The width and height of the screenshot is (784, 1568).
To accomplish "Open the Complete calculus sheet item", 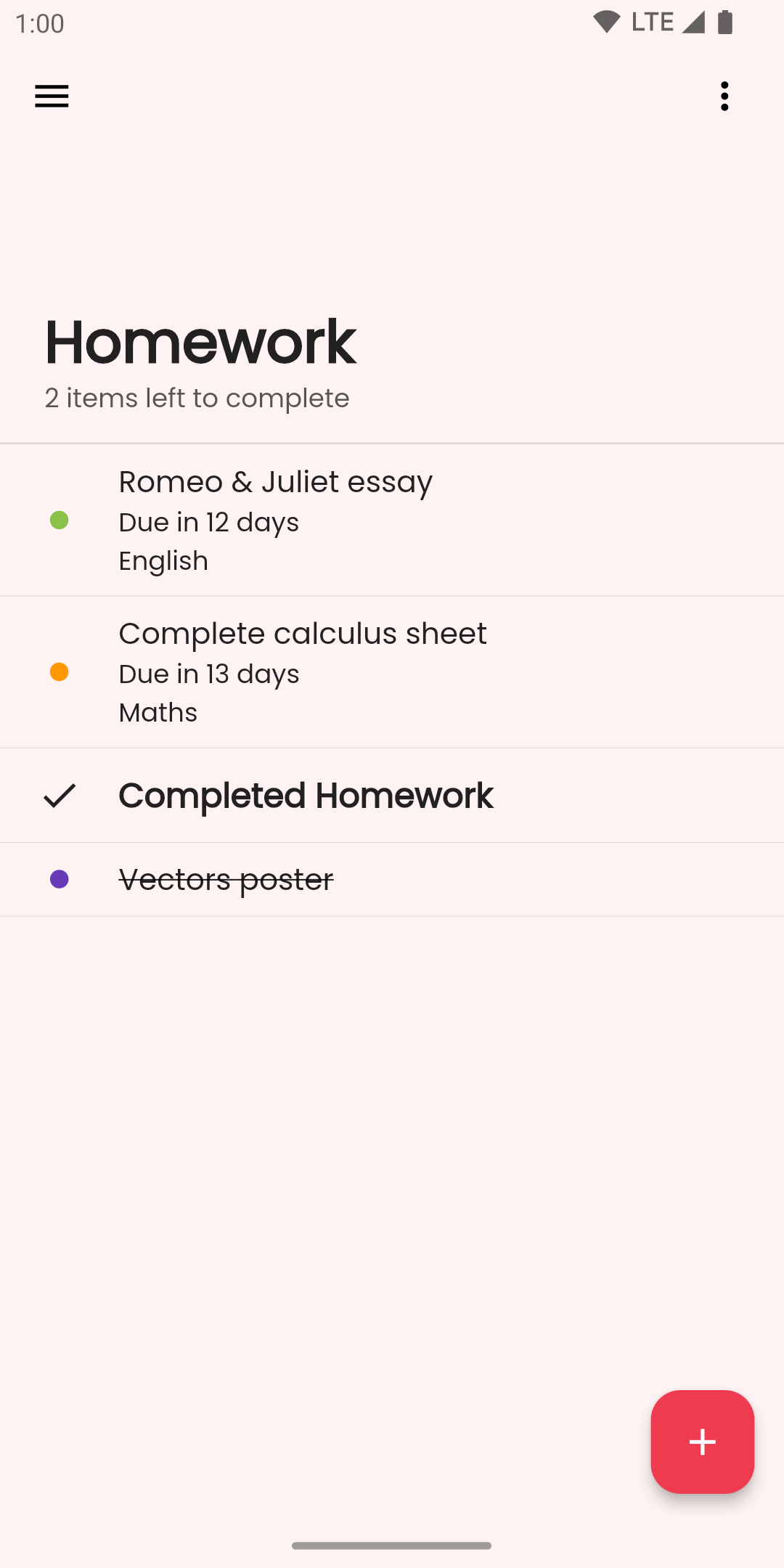I will pyautogui.click(x=303, y=634).
